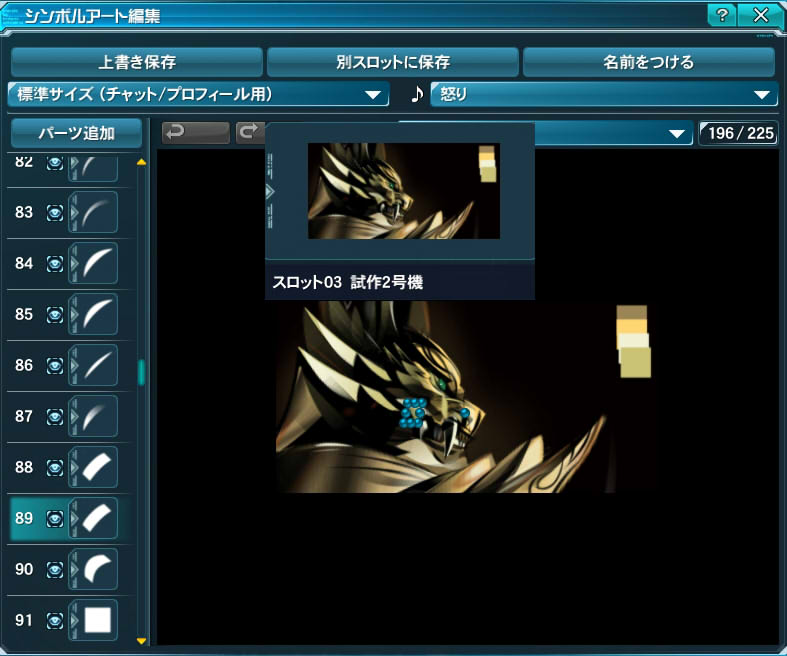Select the curved band shape of layer 88

(x=97, y=467)
